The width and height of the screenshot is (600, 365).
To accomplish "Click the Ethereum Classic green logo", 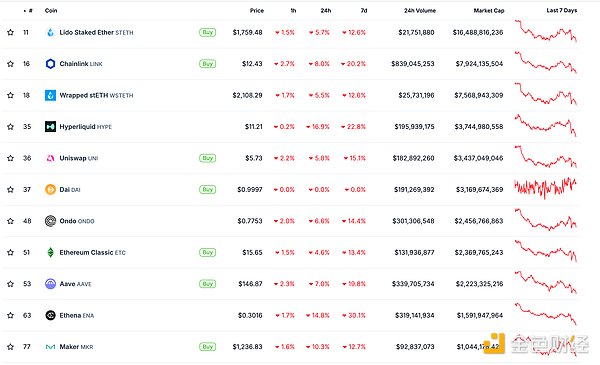I will click(50, 253).
